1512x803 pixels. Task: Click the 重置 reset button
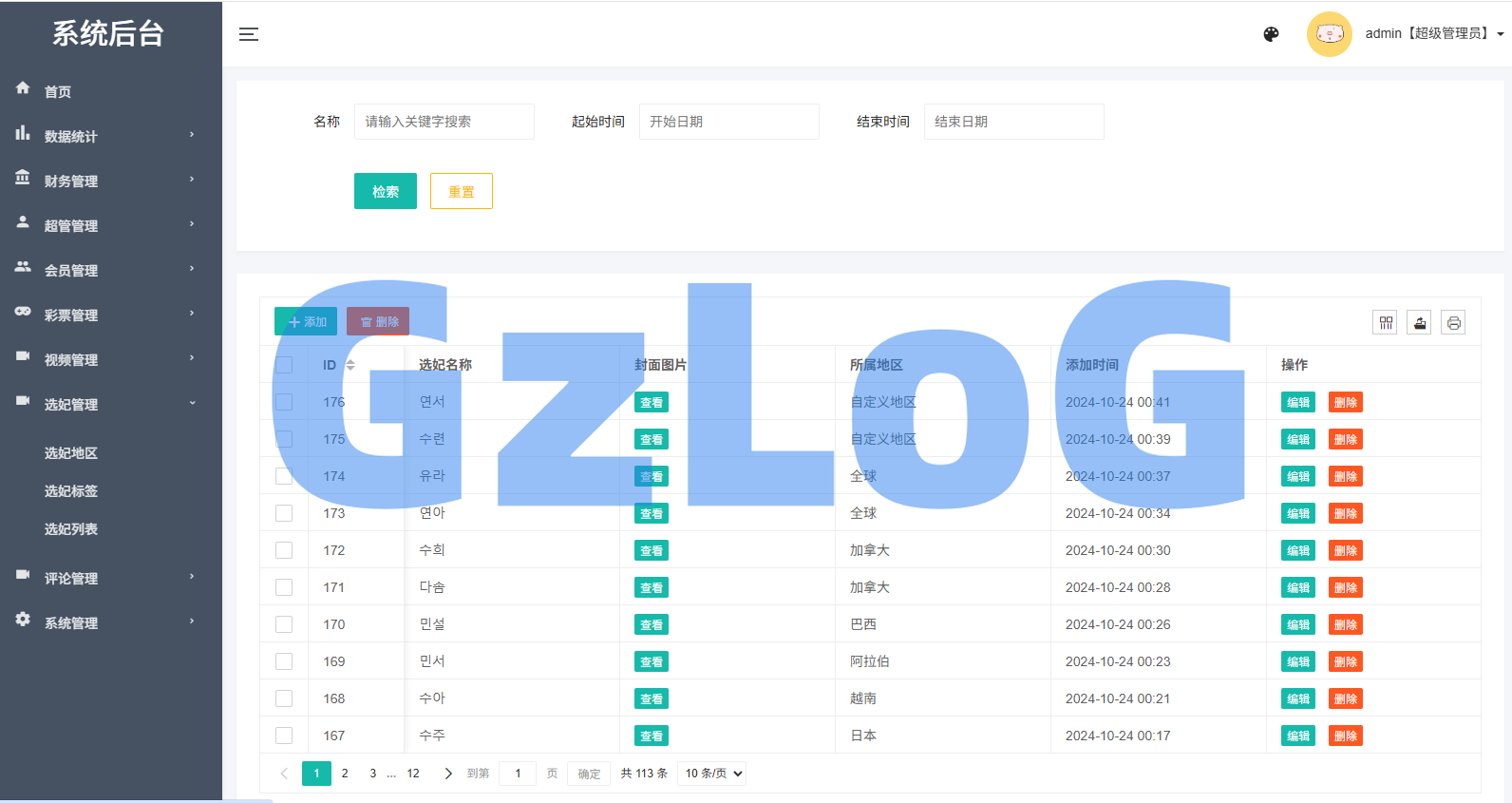[x=461, y=191]
